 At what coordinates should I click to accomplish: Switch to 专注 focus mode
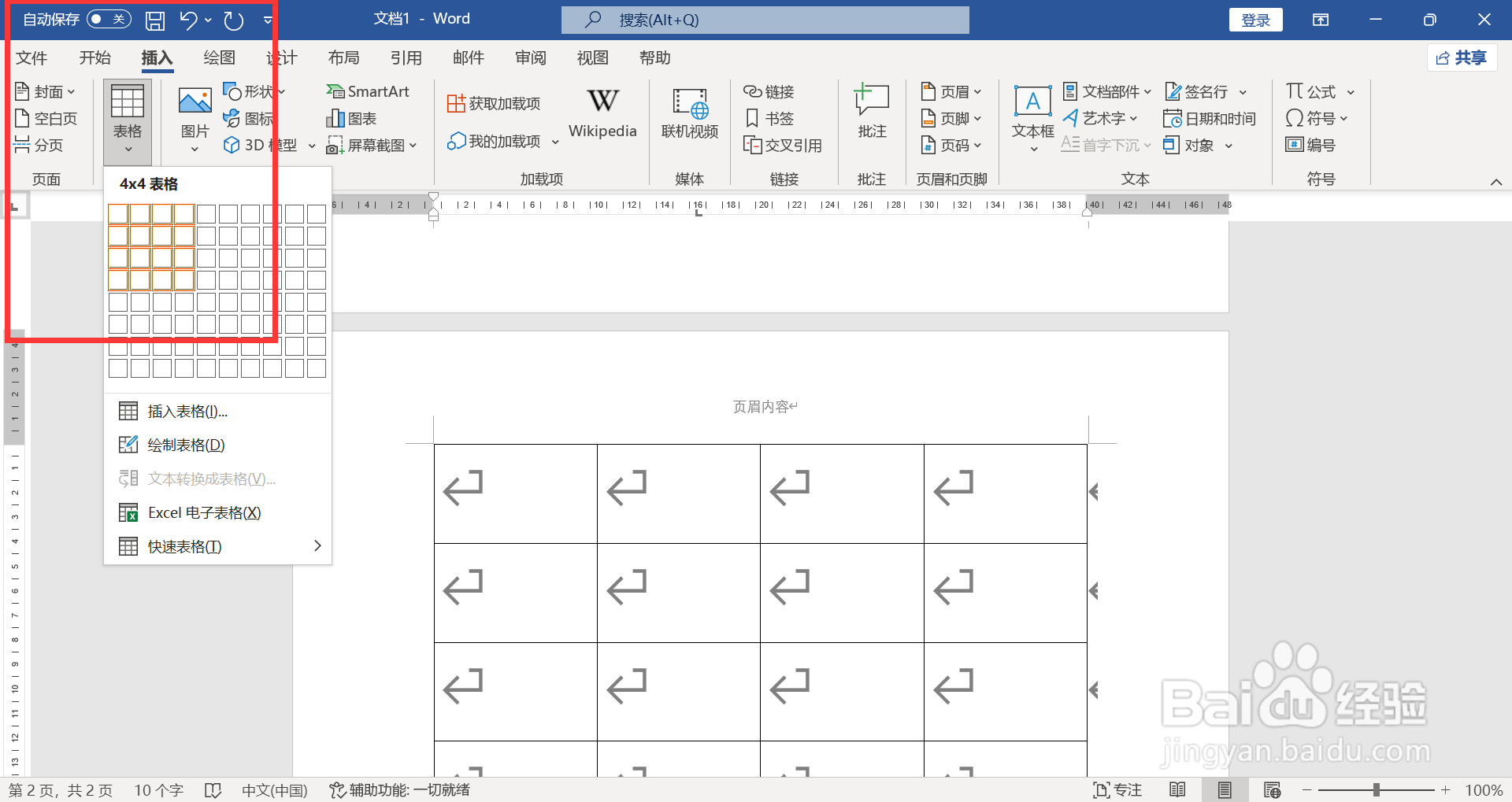(1117, 790)
